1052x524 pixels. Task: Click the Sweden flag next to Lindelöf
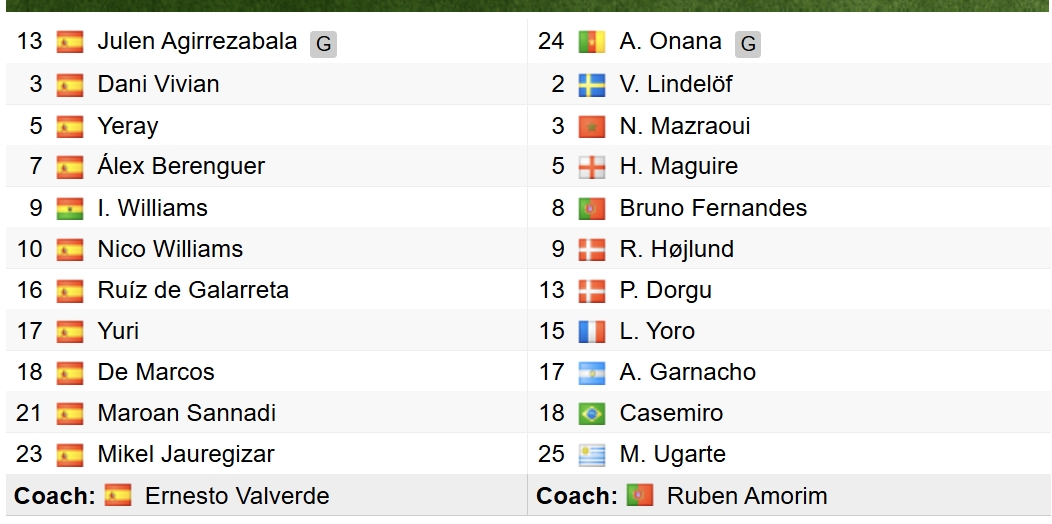592,85
